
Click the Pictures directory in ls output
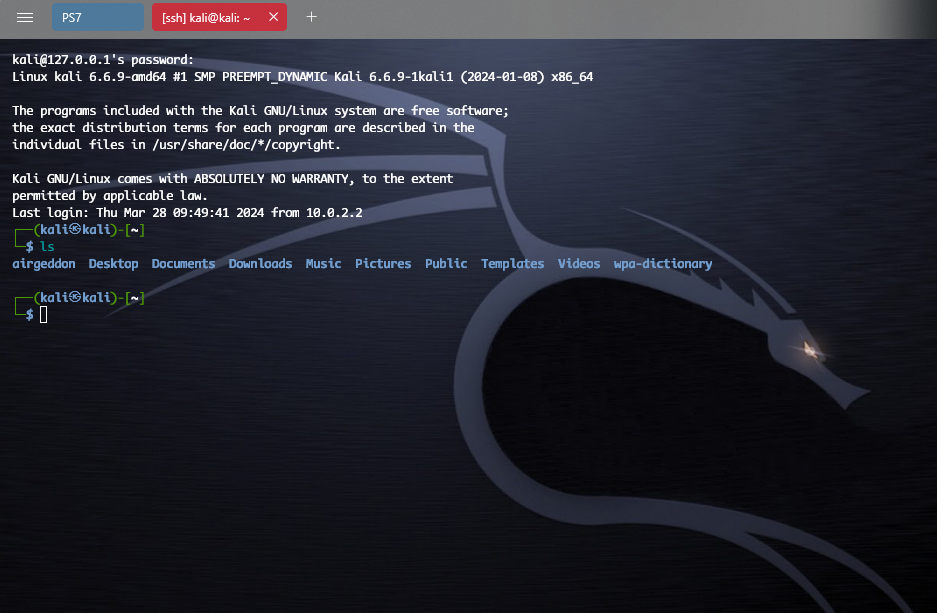tap(383, 263)
